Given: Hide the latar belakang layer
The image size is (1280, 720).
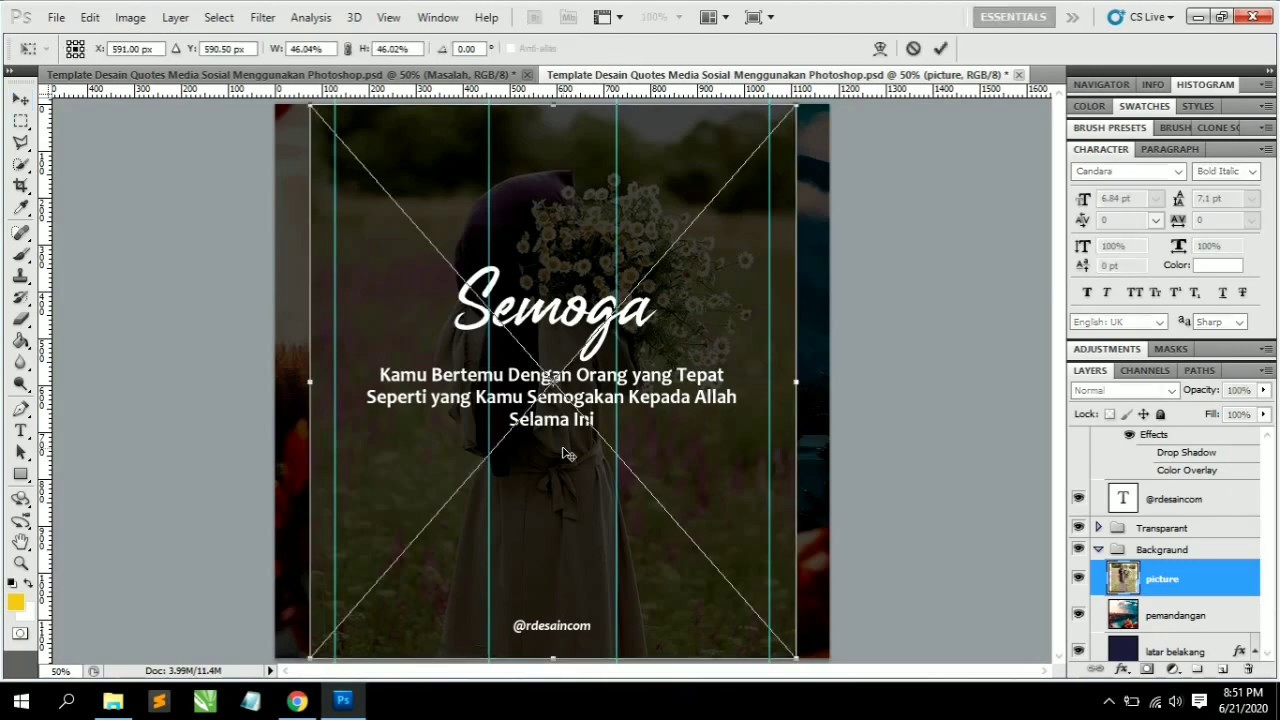Looking at the screenshot, I should pos(1078,650).
